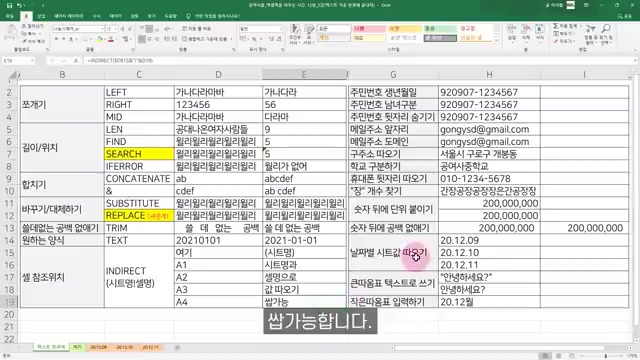Click the Insert Function fx icon
This screenshot has height=360, width=640.
[x=76, y=60]
